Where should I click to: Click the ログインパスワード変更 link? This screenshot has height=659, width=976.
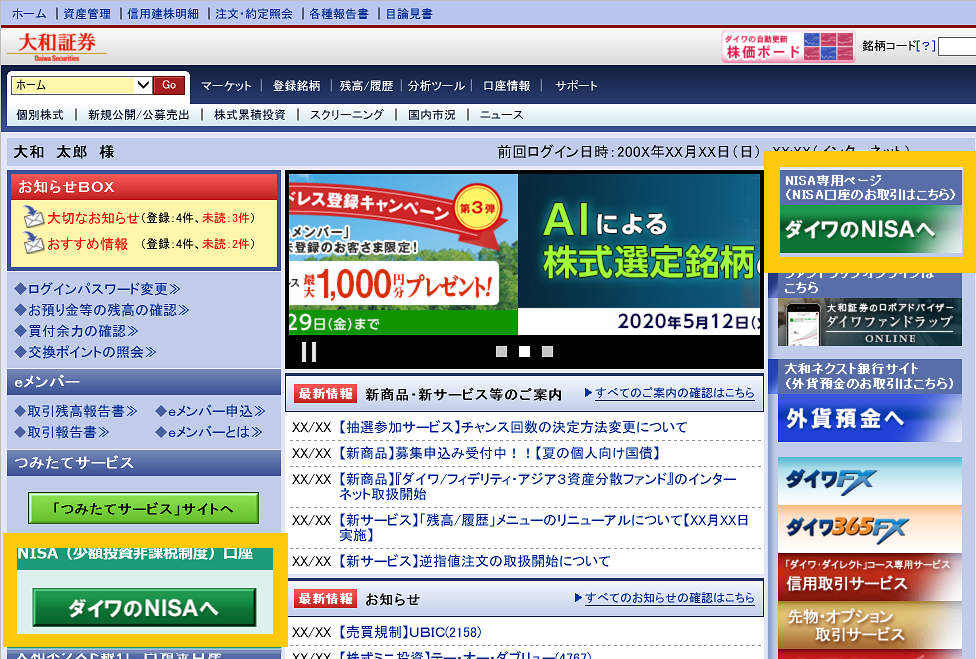98,289
